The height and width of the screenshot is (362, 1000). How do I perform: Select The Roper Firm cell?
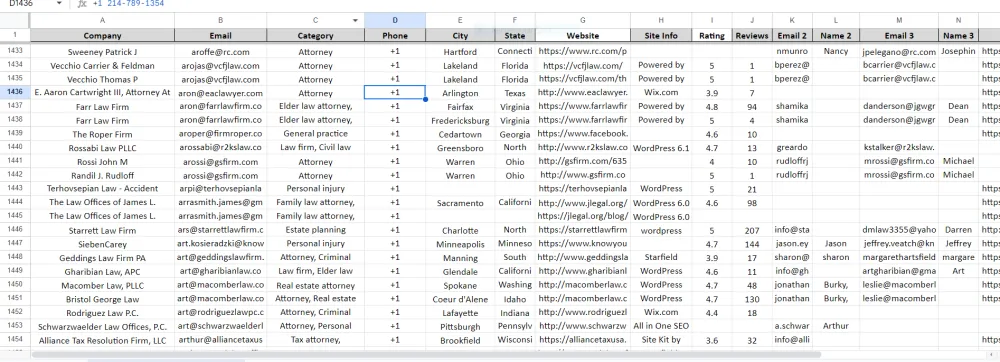[102, 134]
